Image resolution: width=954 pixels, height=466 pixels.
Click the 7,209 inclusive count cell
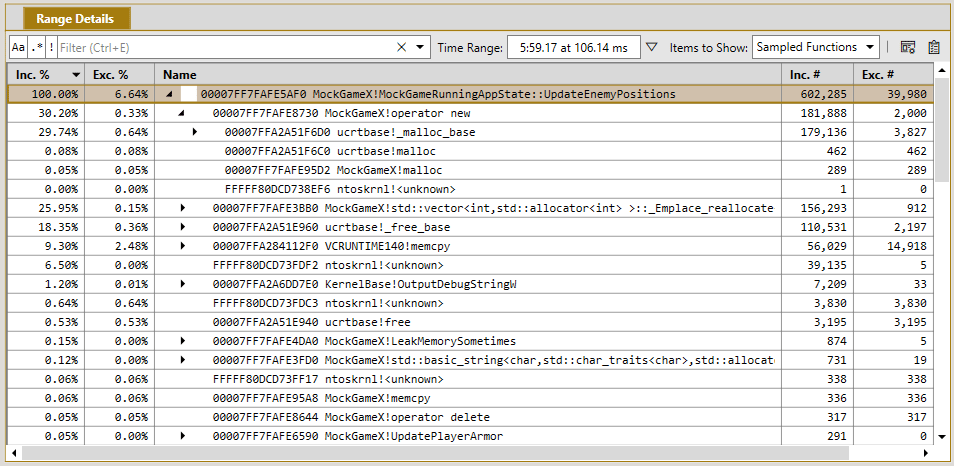point(817,283)
